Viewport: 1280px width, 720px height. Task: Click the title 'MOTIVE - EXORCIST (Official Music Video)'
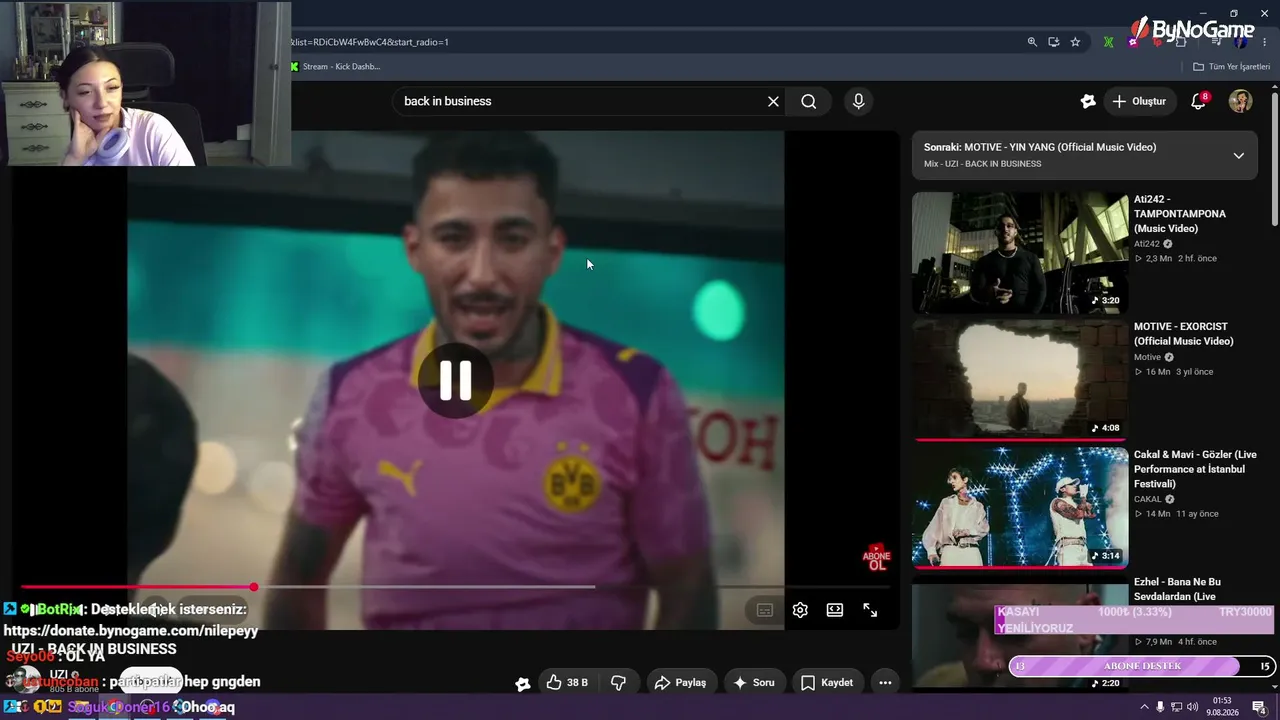click(1184, 334)
